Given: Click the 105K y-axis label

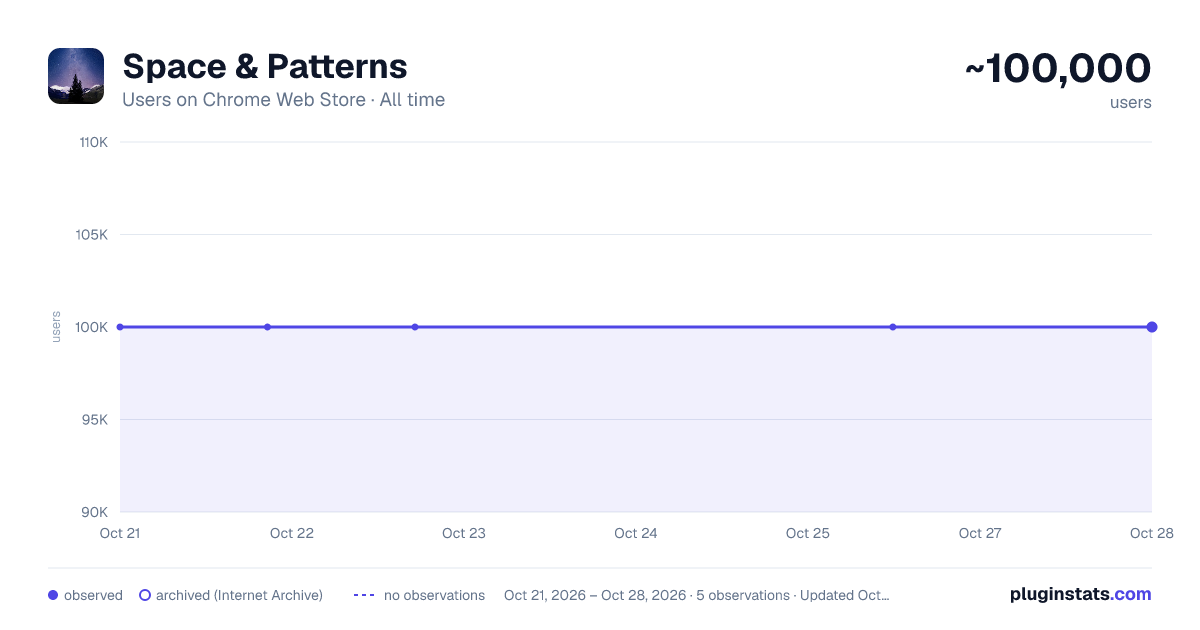Looking at the screenshot, I should (93, 235).
